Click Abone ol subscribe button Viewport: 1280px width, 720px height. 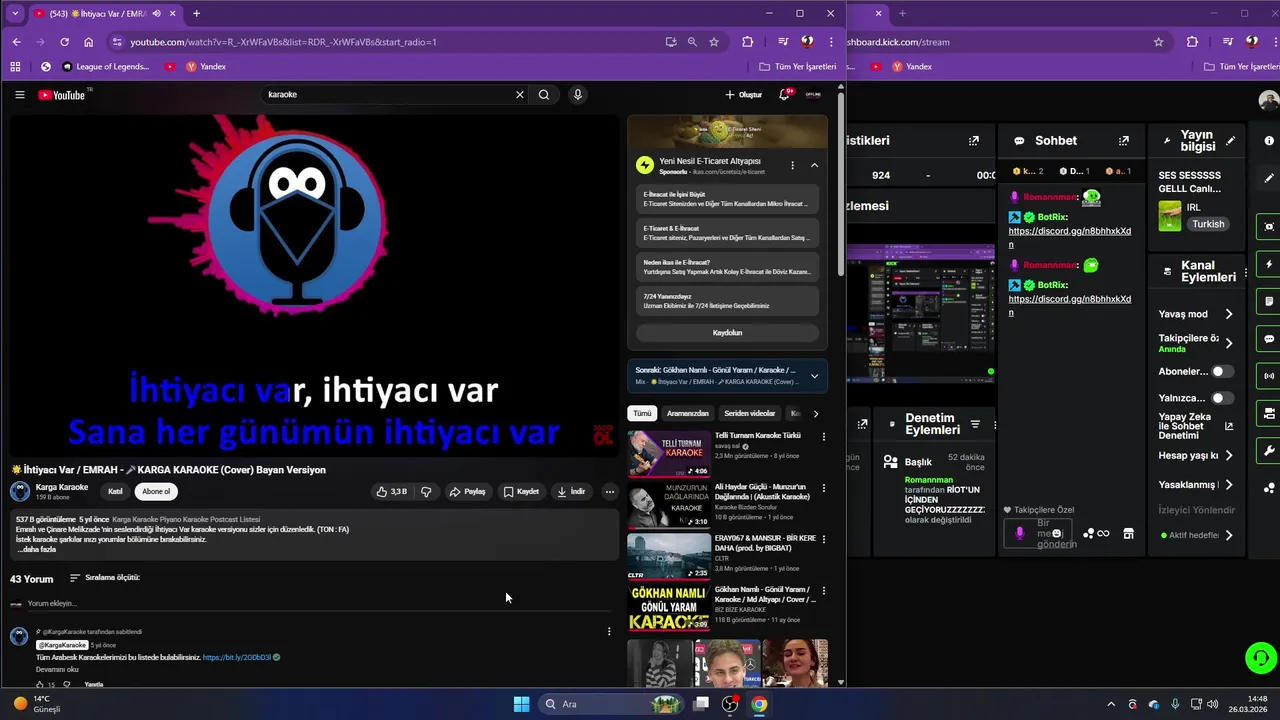[x=156, y=491]
